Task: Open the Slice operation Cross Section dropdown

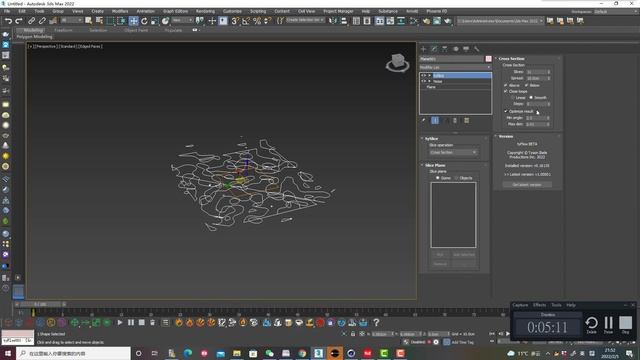Action: (453, 152)
